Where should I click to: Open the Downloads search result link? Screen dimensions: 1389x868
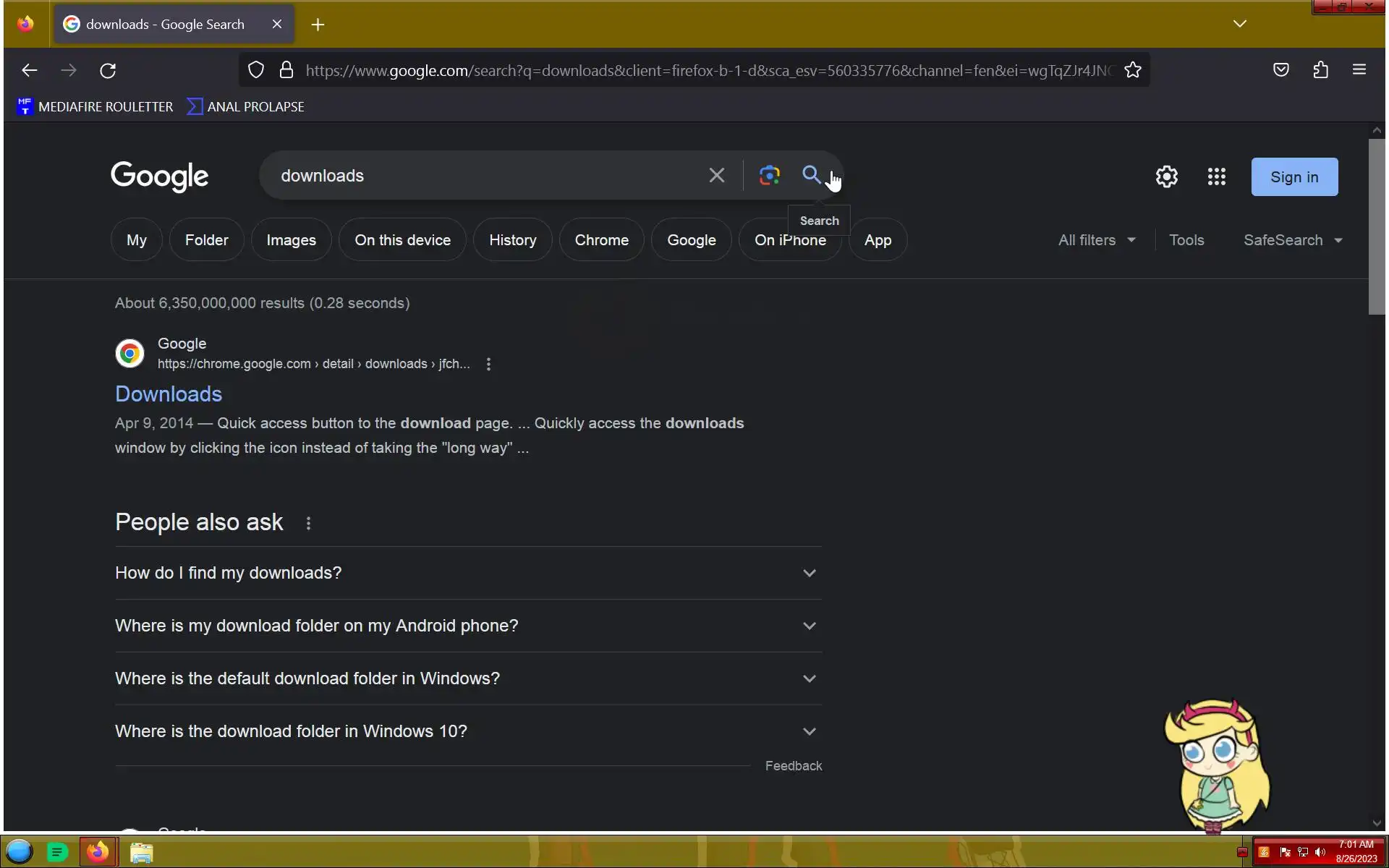[169, 394]
